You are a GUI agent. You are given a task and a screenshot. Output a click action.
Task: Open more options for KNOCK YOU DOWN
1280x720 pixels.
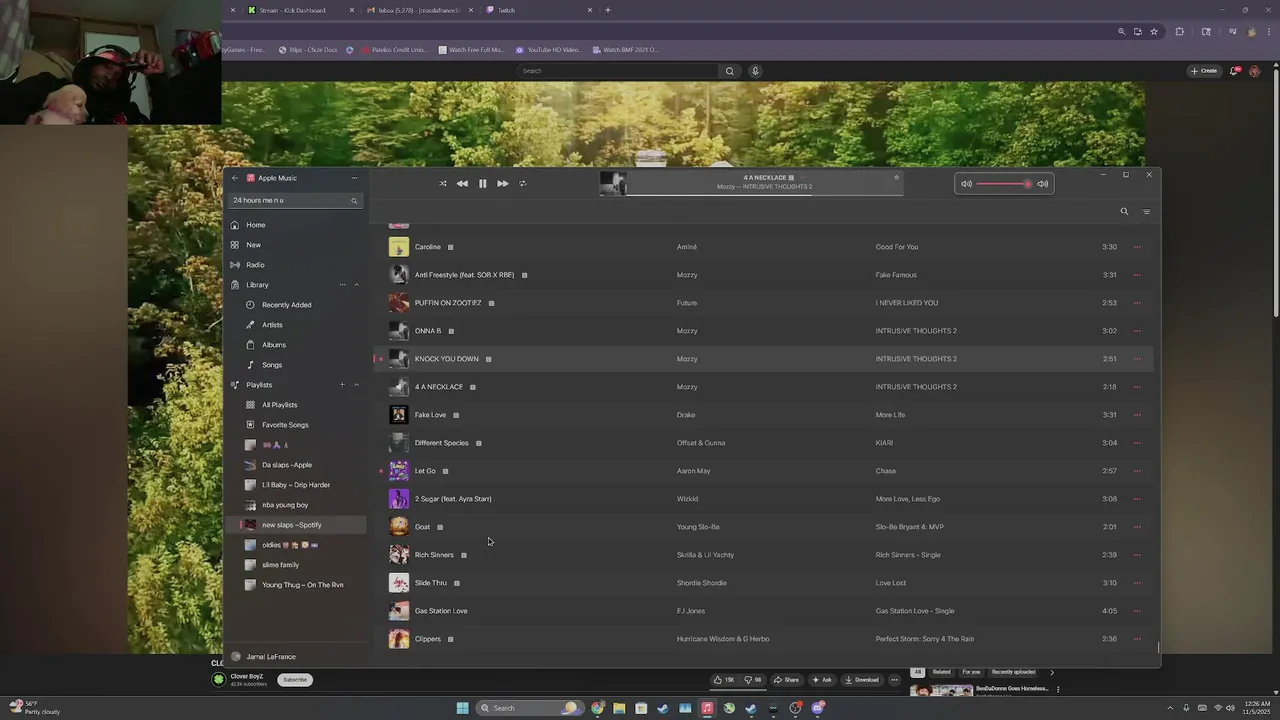(x=1137, y=359)
